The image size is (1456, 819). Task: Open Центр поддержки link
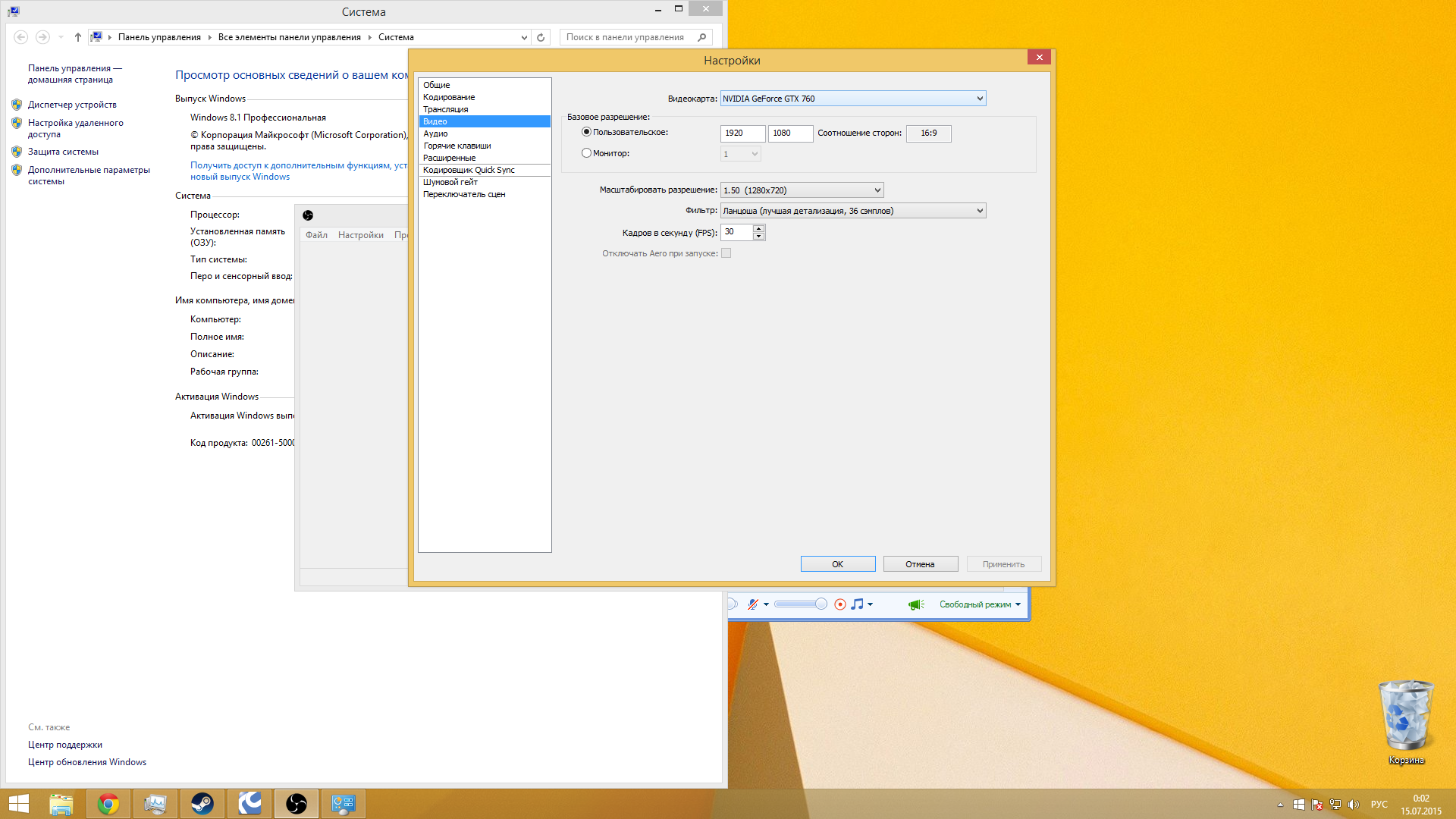(x=65, y=745)
